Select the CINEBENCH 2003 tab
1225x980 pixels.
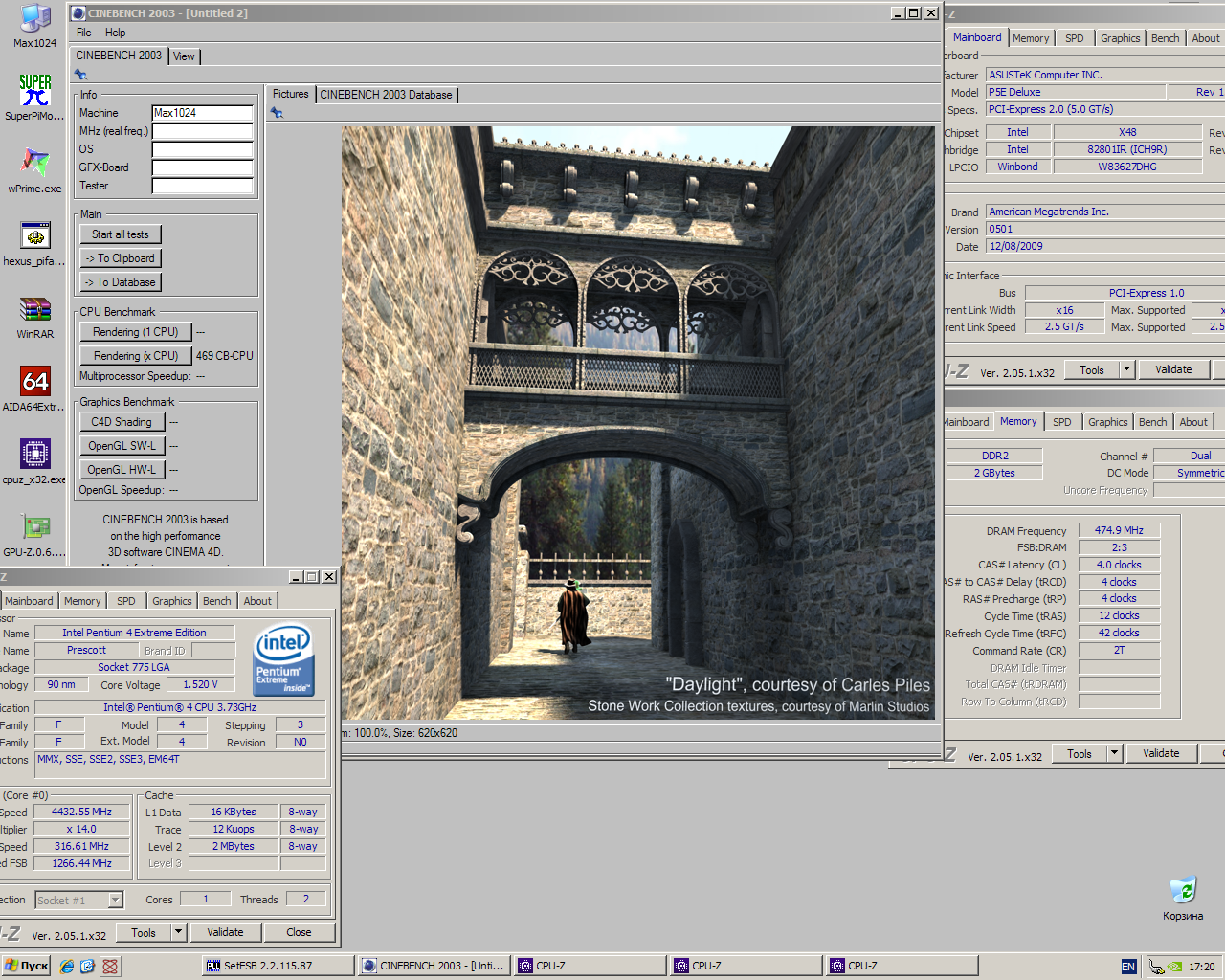119,56
